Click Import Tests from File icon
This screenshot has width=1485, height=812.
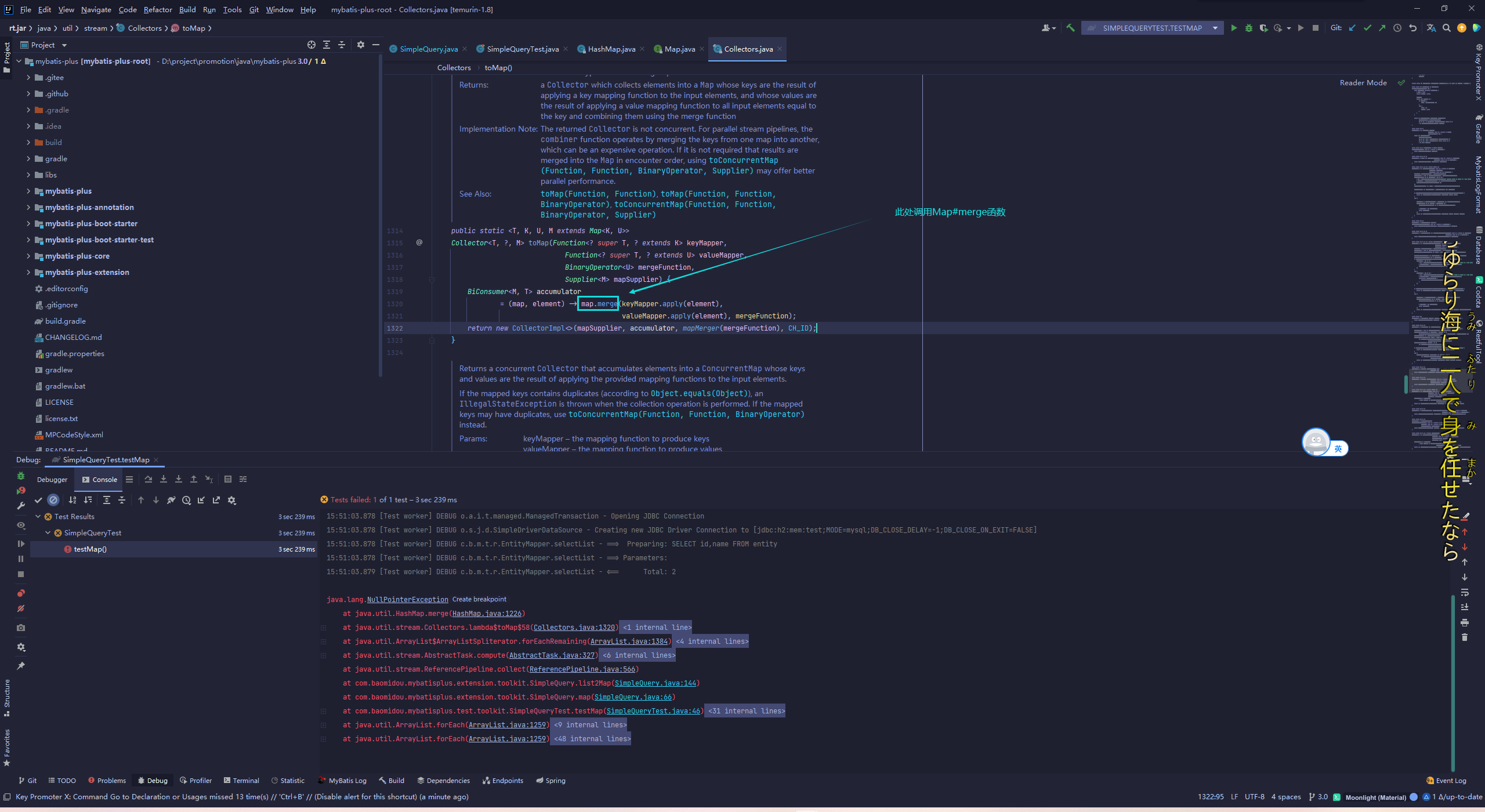(201, 500)
